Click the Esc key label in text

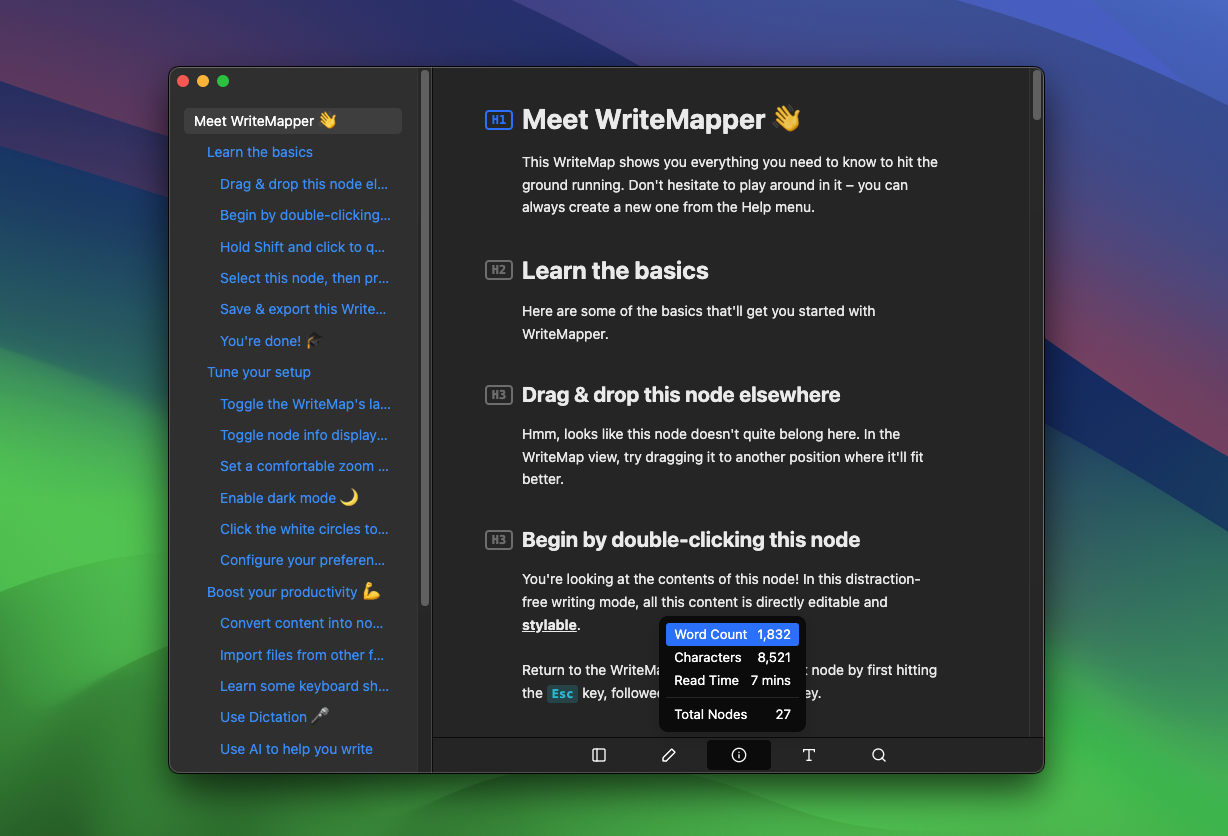click(x=562, y=694)
